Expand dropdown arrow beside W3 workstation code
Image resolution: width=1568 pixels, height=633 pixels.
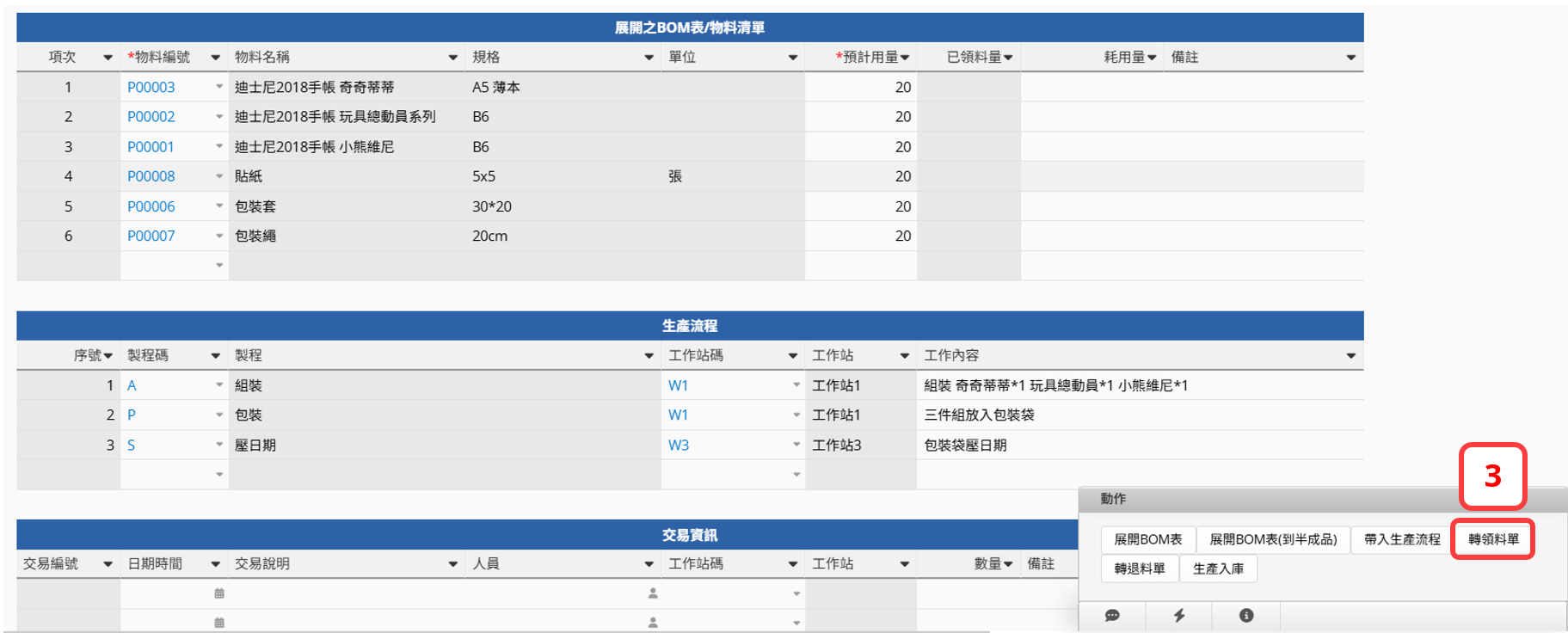(796, 446)
